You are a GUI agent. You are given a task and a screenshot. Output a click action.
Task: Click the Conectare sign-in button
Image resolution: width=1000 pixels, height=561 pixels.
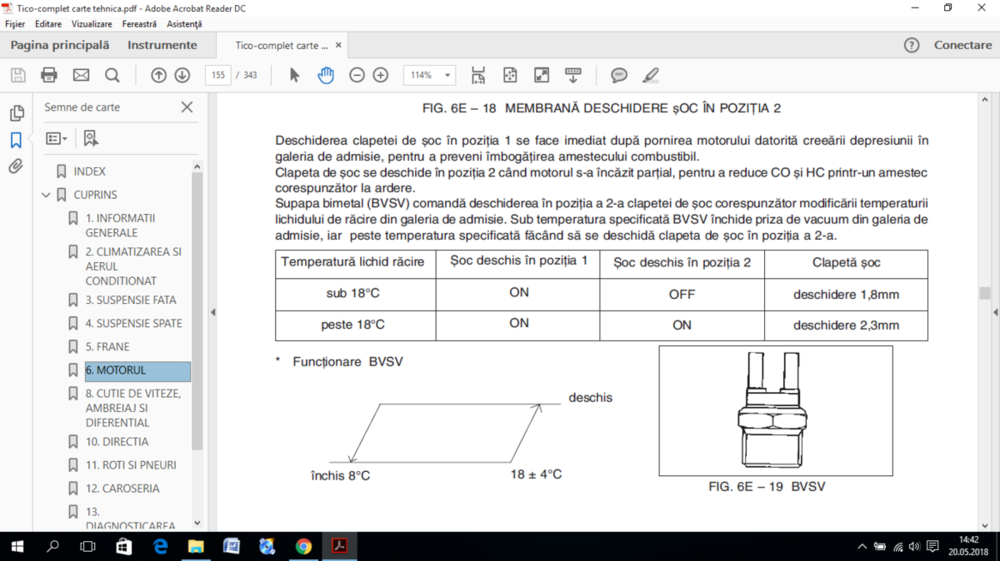coord(962,45)
